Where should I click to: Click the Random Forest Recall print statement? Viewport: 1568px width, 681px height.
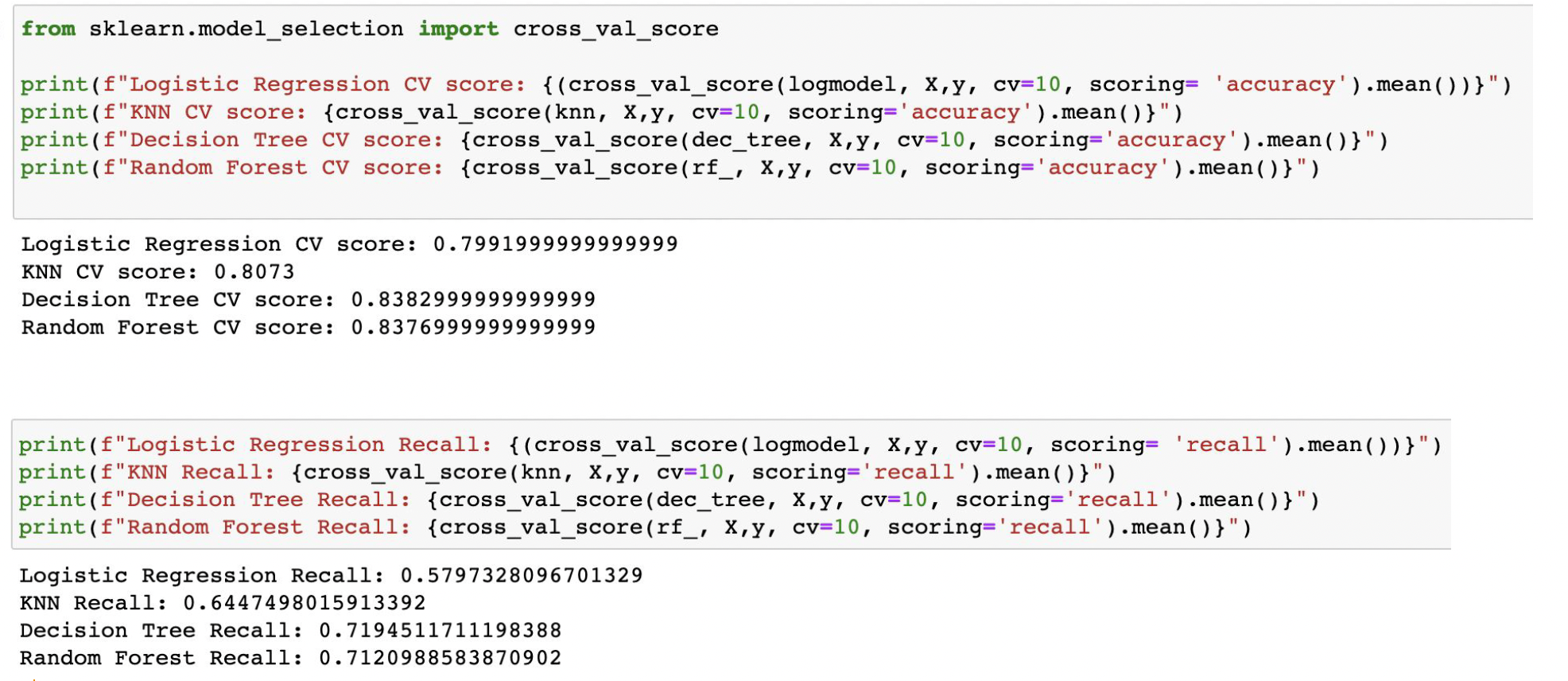tap(635, 527)
